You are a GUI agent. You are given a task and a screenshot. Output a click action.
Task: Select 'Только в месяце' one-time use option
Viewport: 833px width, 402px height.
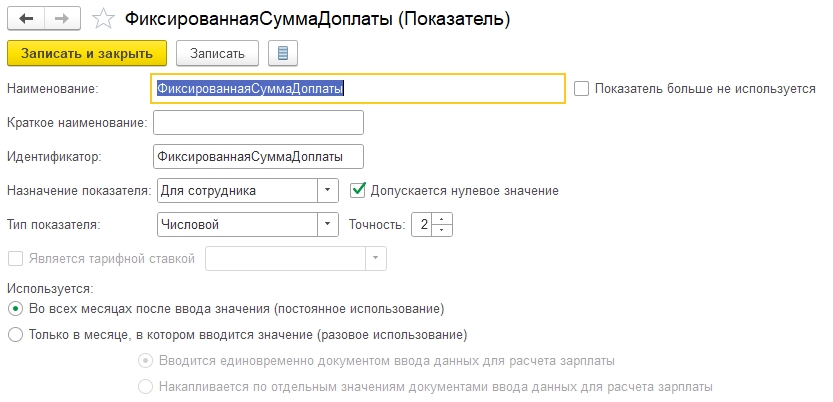15,335
